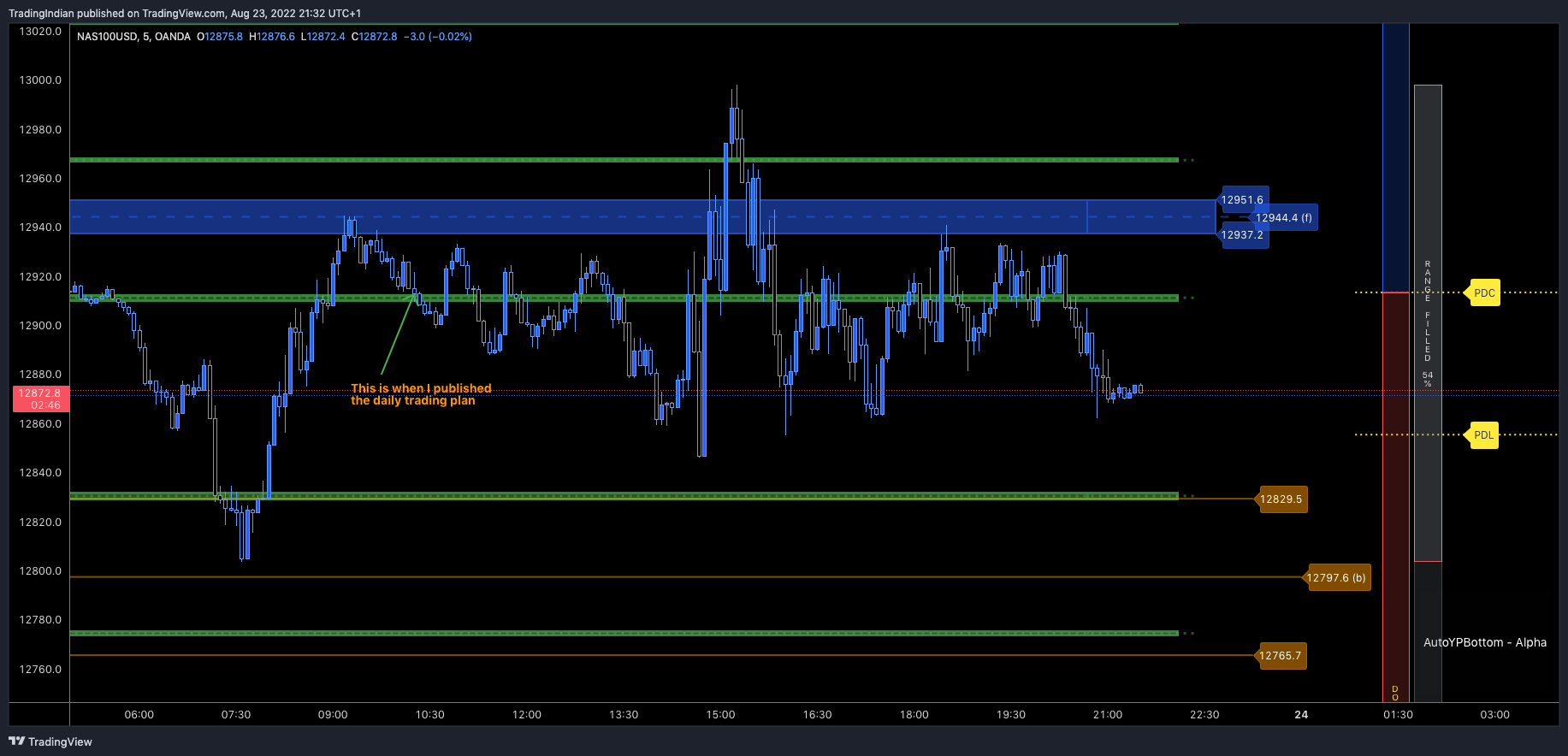The image size is (1568, 756).
Task: Click the 12760.0 price axis label
Action: [x=40, y=670]
